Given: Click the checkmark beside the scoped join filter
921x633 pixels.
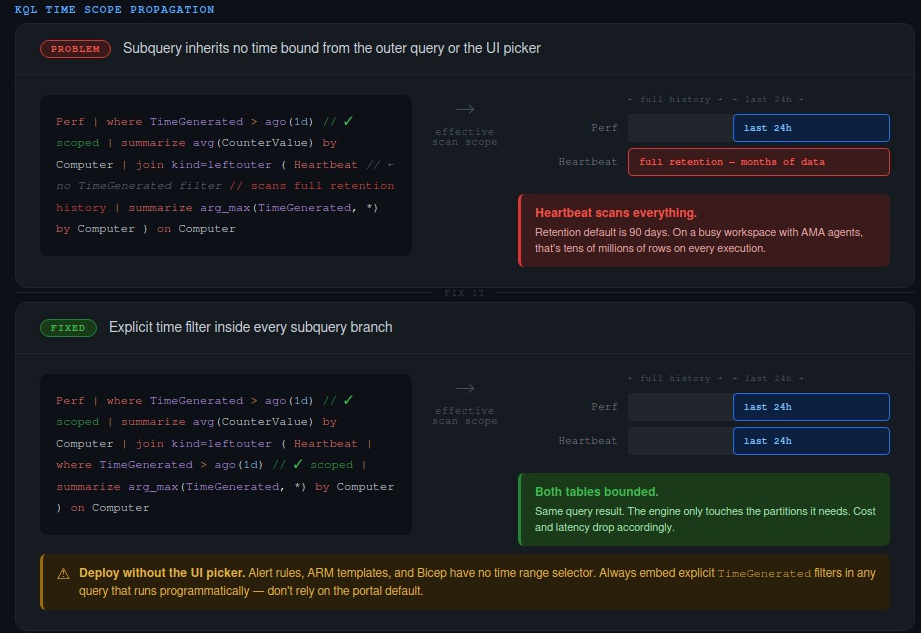Looking at the screenshot, I should click(x=298, y=465).
